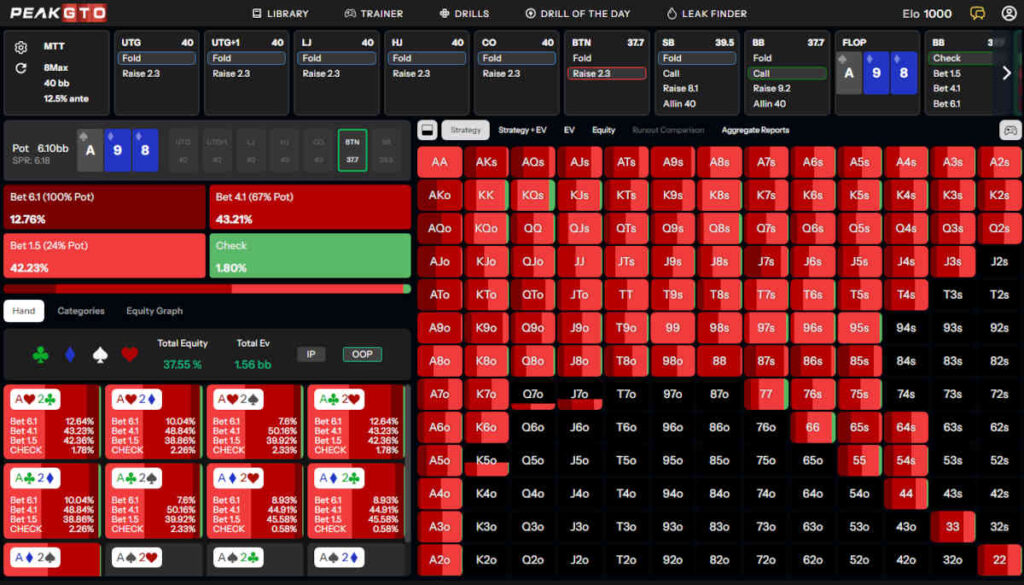Select the AKs cell in the range grid

486,162
